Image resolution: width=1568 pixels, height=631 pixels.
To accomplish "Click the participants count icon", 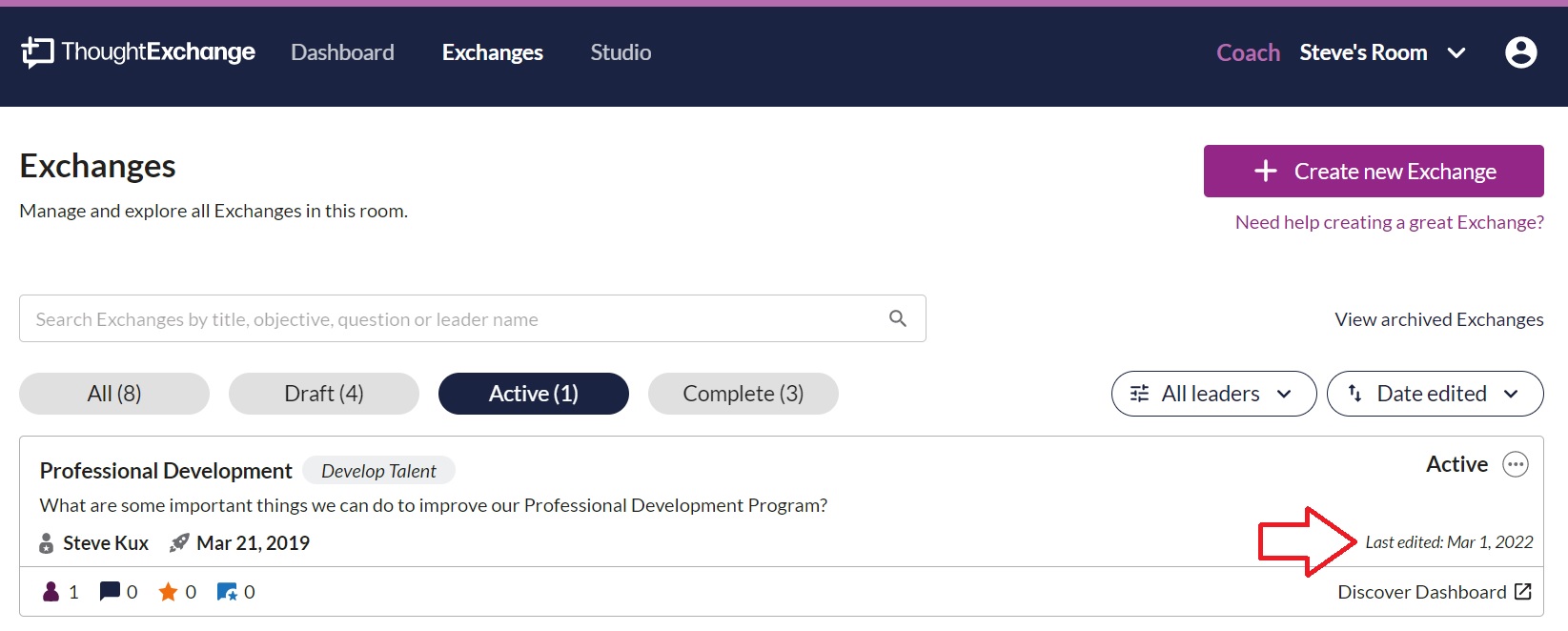I will [51, 592].
